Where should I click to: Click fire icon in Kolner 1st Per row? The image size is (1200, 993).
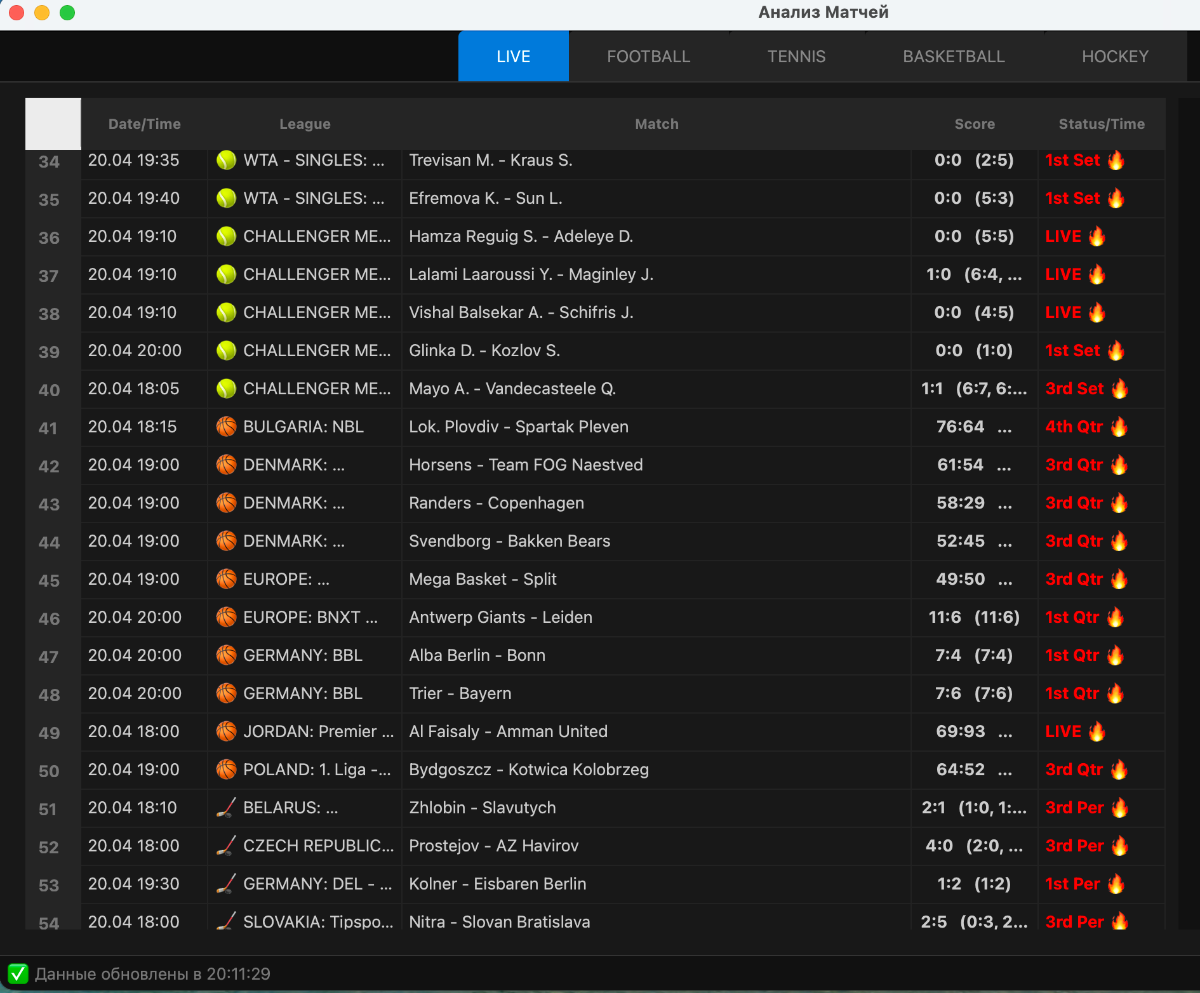coord(1116,884)
